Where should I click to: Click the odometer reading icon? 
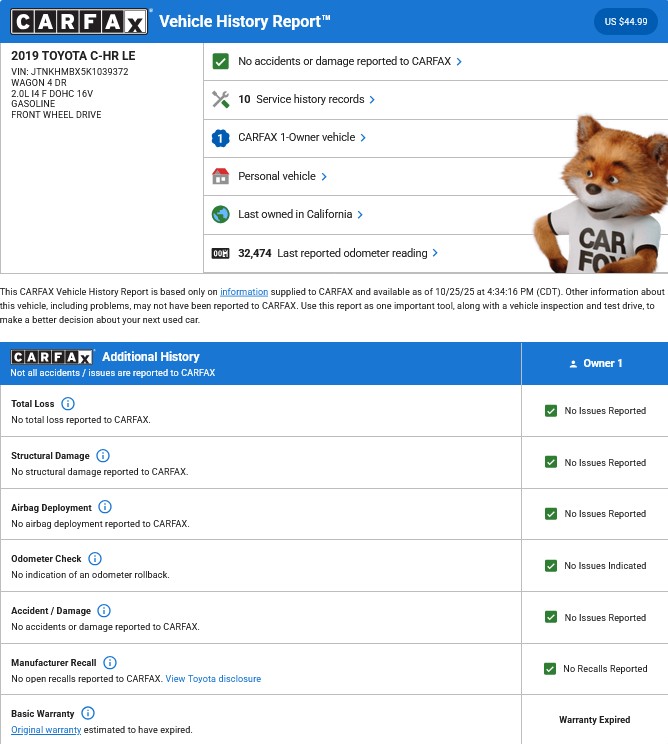[x=221, y=253]
